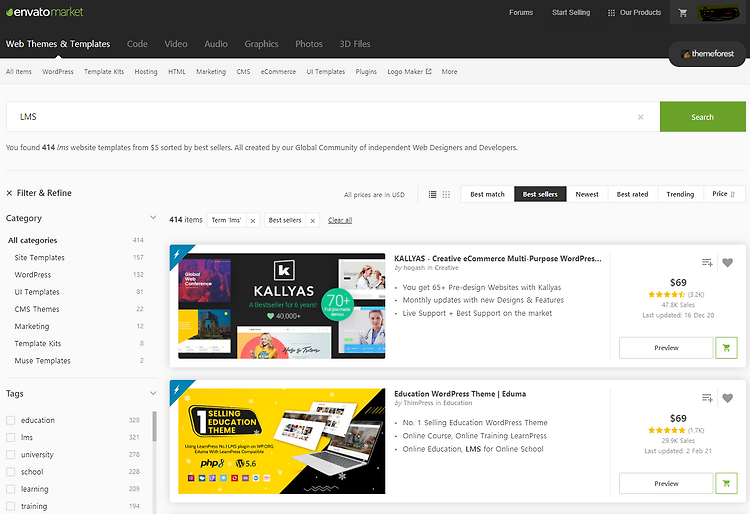Filter by Site Templates category
This screenshot has height=514, width=750.
point(40,258)
